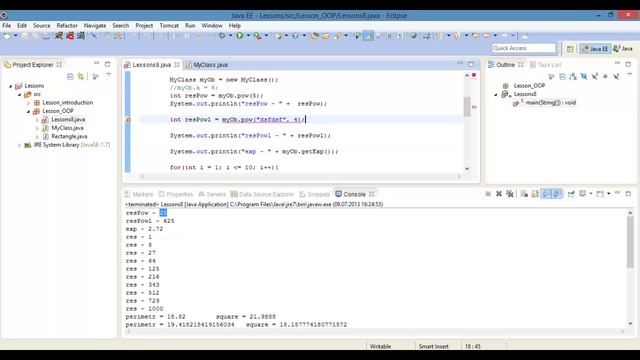Screen dimensions: 640x360
Task: Click the console vertical scrollbar
Action: [630, 268]
